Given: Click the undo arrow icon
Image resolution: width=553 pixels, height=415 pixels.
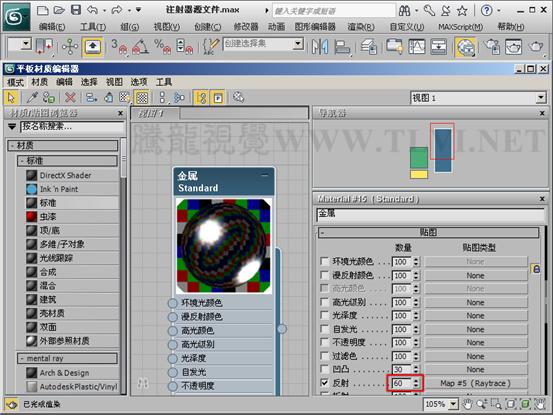Looking at the screenshot, I should [92, 10].
